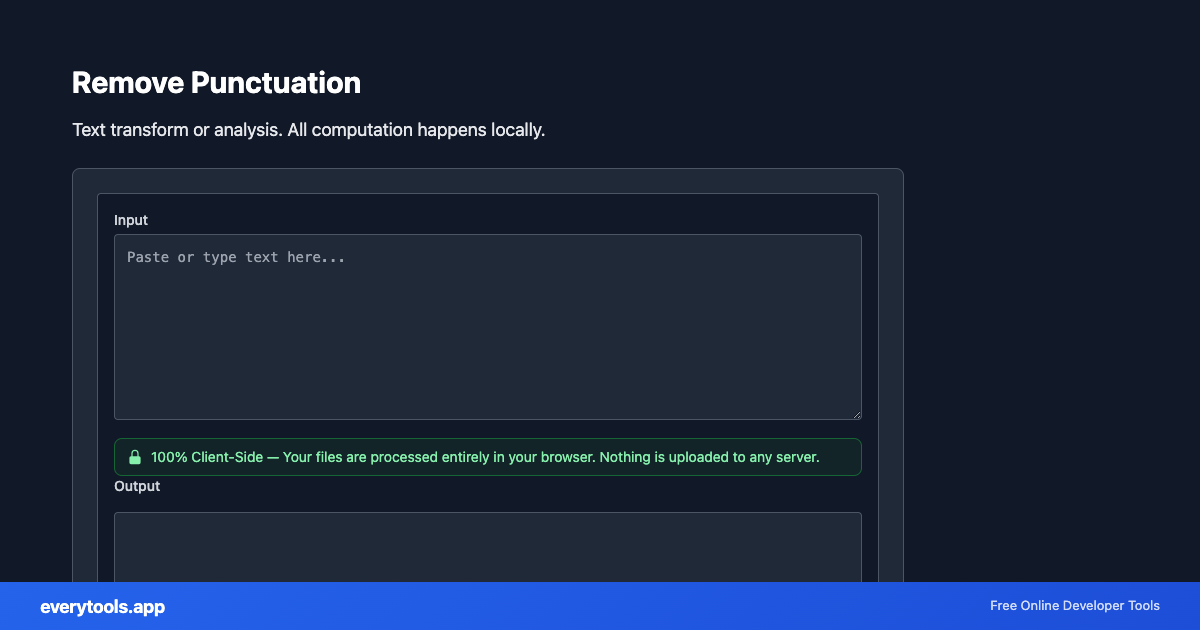The width and height of the screenshot is (1200, 630).
Task: Click the main tool card panel
Action: [487, 182]
